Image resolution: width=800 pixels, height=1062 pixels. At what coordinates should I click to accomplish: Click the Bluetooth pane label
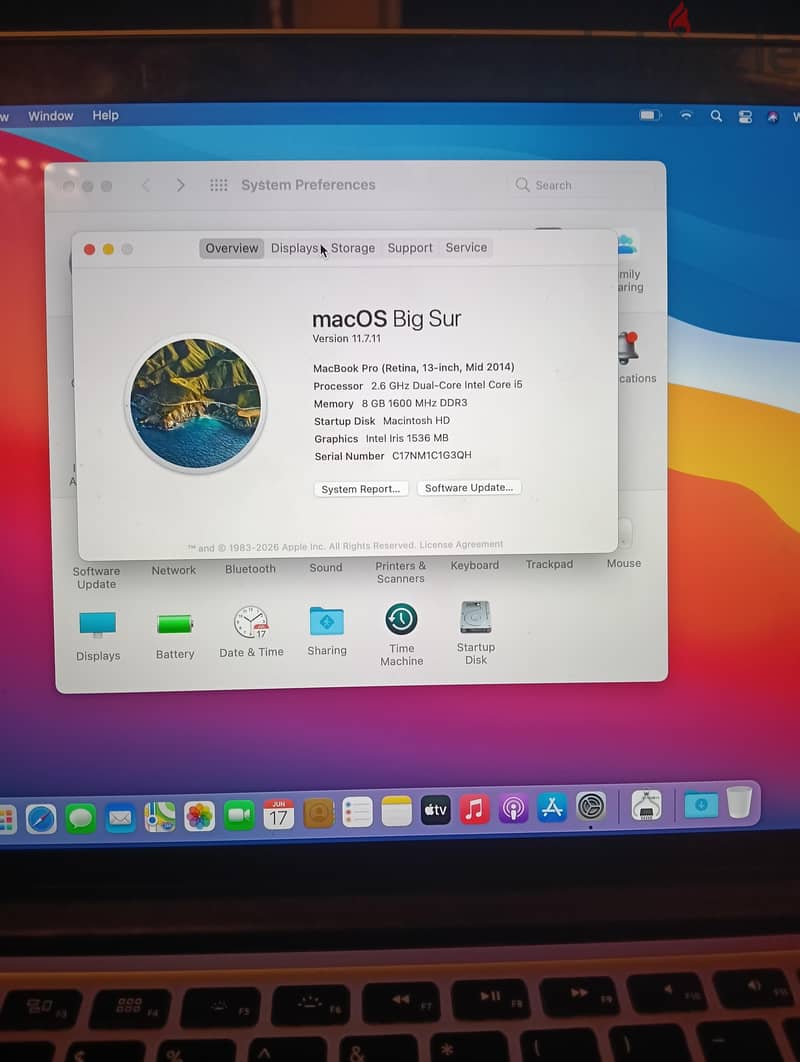(x=251, y=569)
